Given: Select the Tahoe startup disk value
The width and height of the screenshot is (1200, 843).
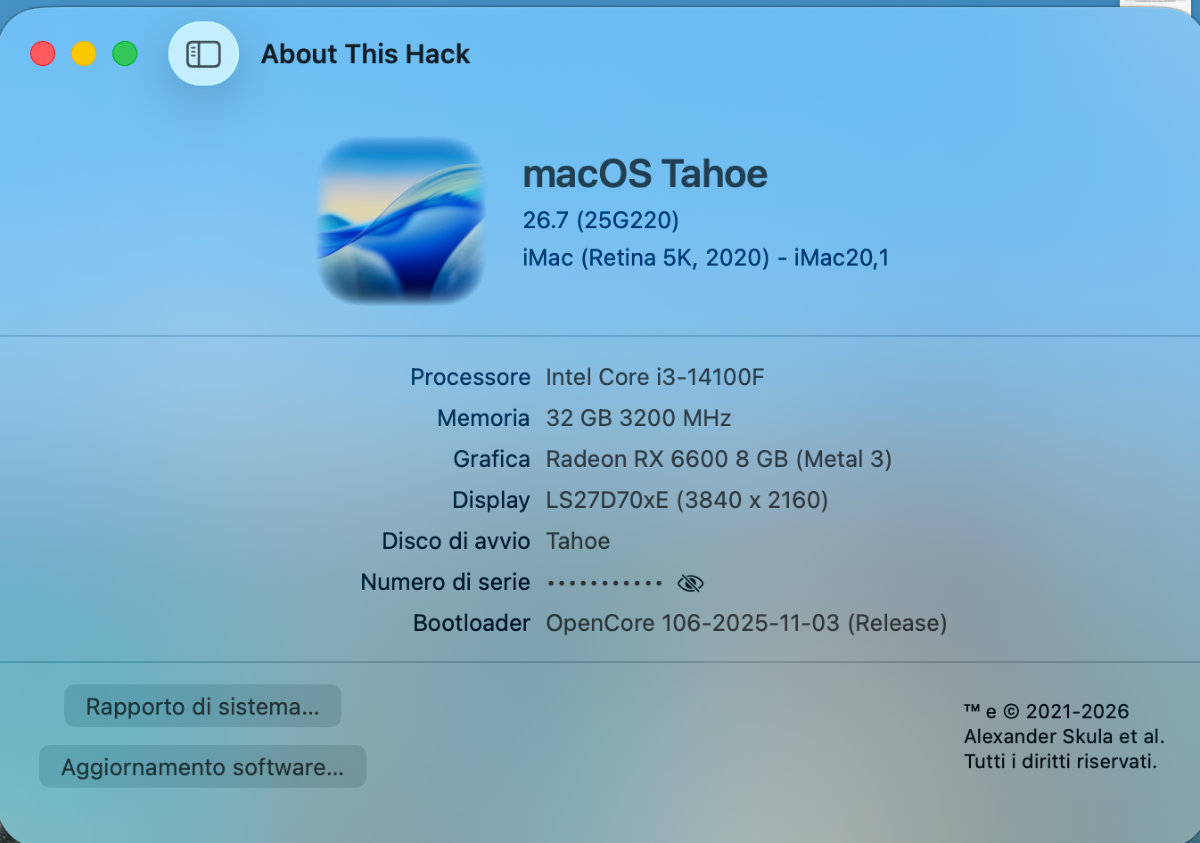Looking at the screenshot, I should tap(578, 541).
